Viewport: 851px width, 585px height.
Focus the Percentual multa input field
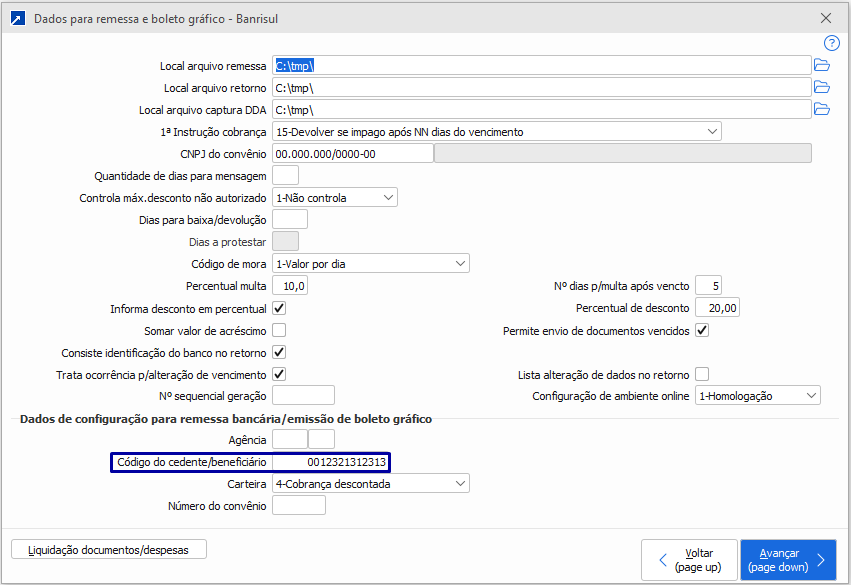pos(290,286)
